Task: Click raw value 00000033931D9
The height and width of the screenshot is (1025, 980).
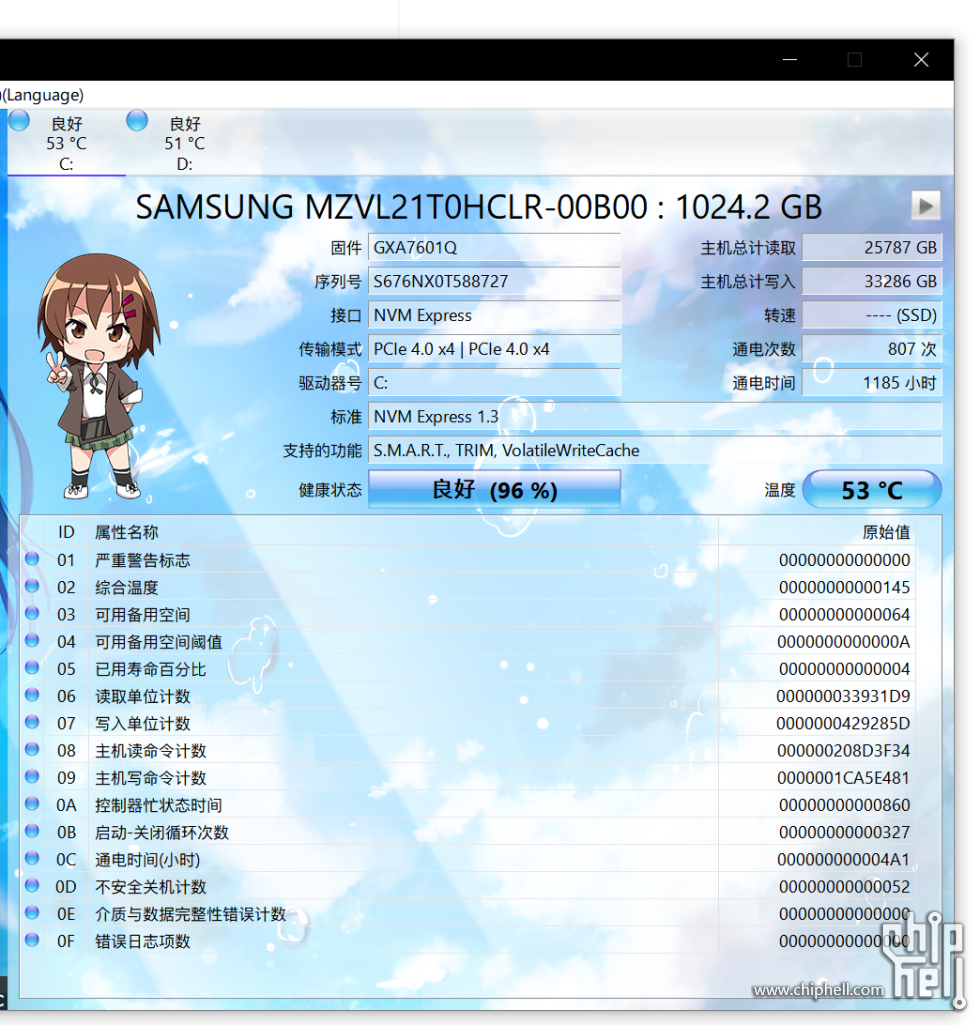Action: pos(843,696)
